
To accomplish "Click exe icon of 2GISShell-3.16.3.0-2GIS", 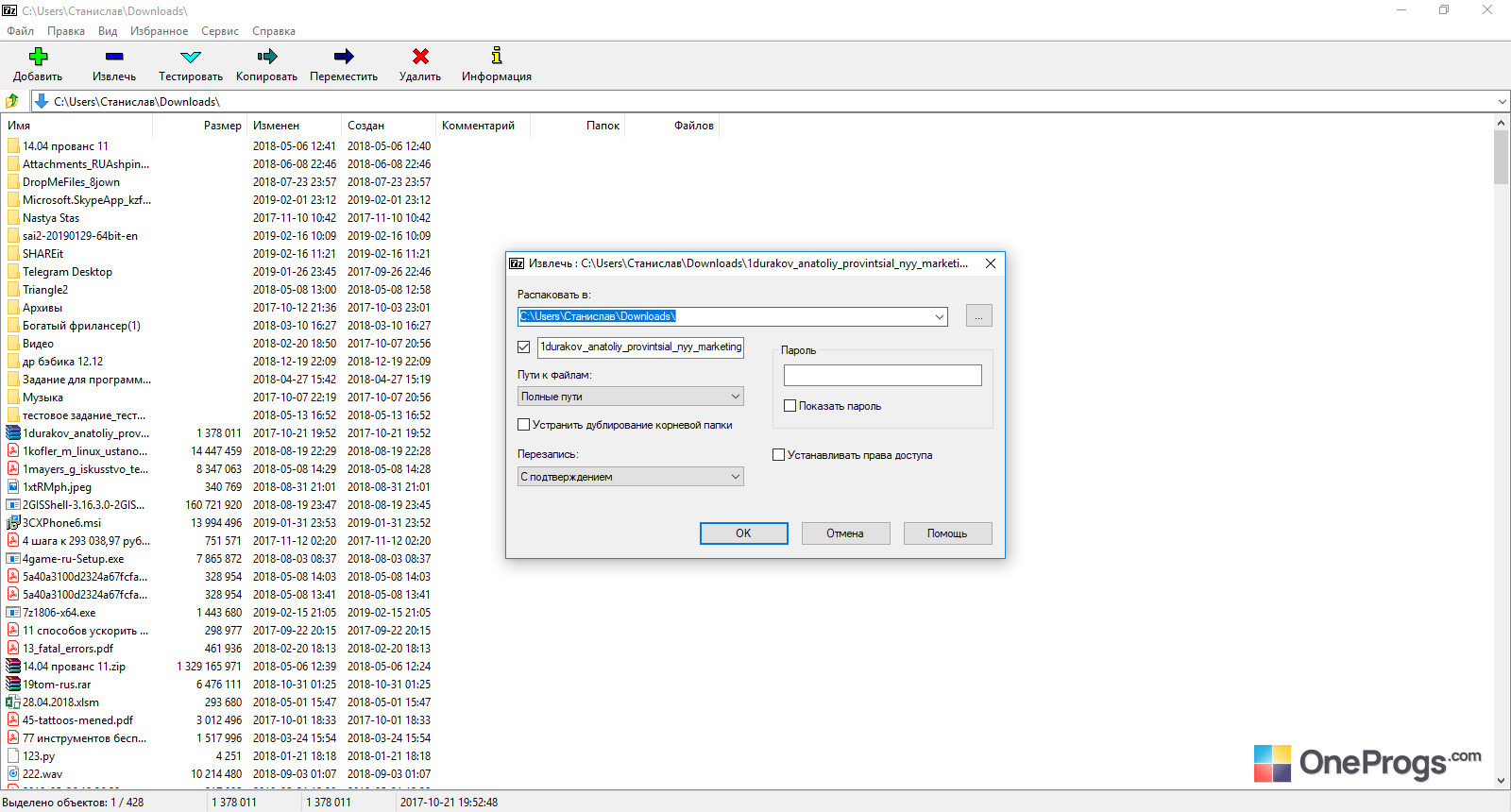I will [x=13, y=505].
